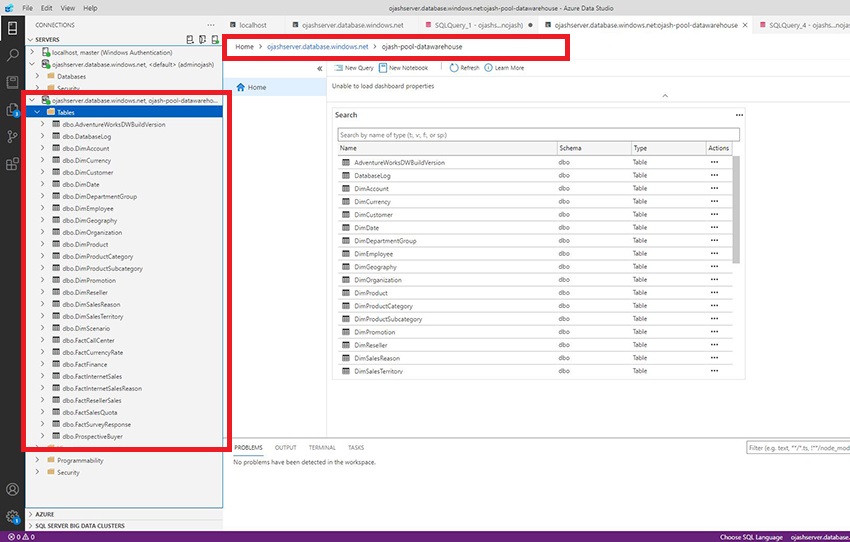Expand the dbo.DimCustomer table node
The height and width of the screenshot is (542, 850).
point(41,172)
